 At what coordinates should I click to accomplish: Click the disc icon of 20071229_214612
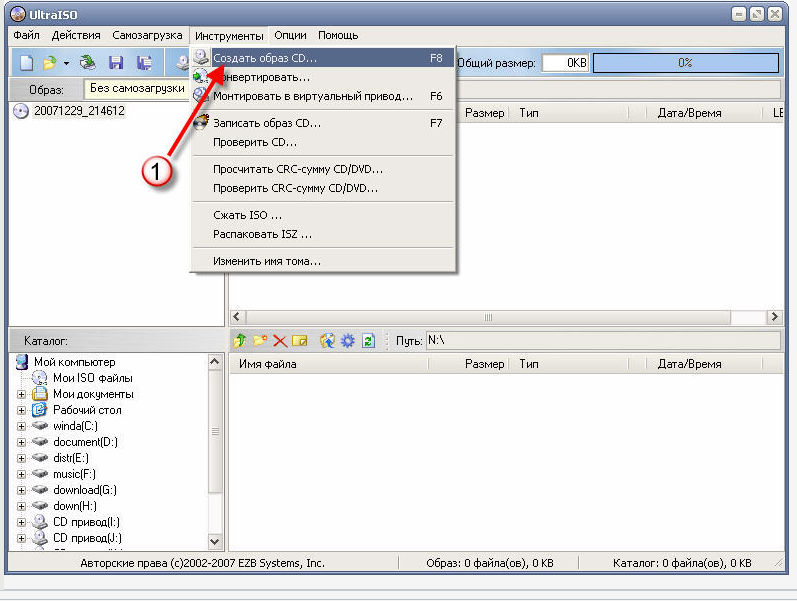coord(20,111)
